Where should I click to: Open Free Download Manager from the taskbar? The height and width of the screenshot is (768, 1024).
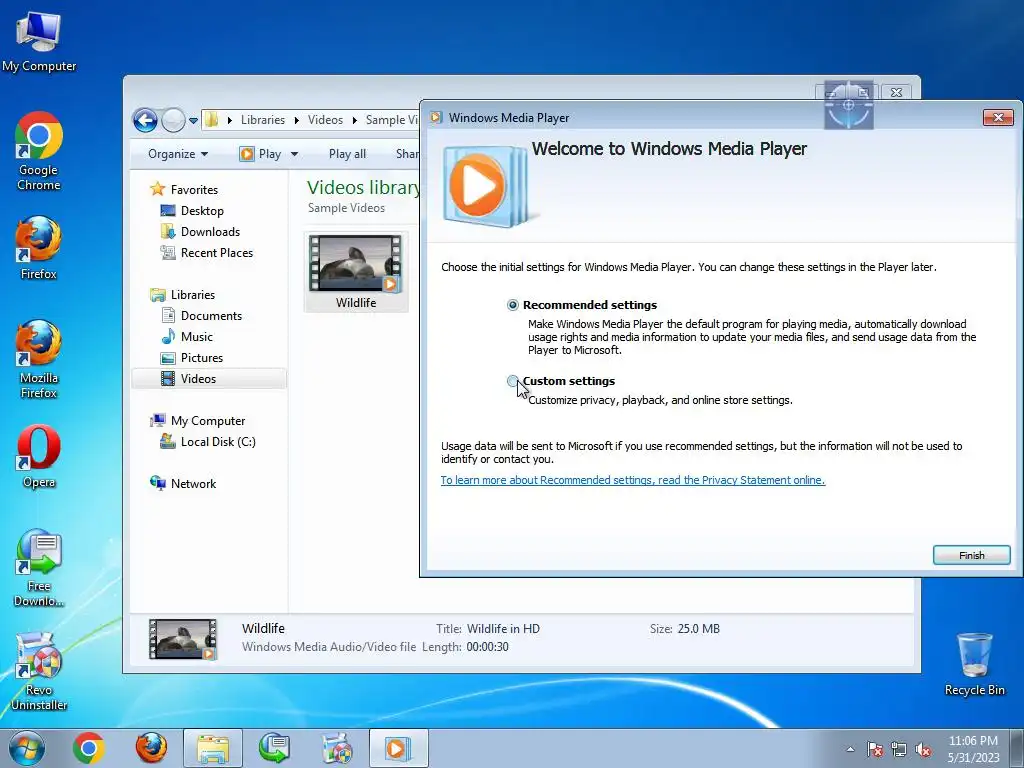[x=274, y=748]
